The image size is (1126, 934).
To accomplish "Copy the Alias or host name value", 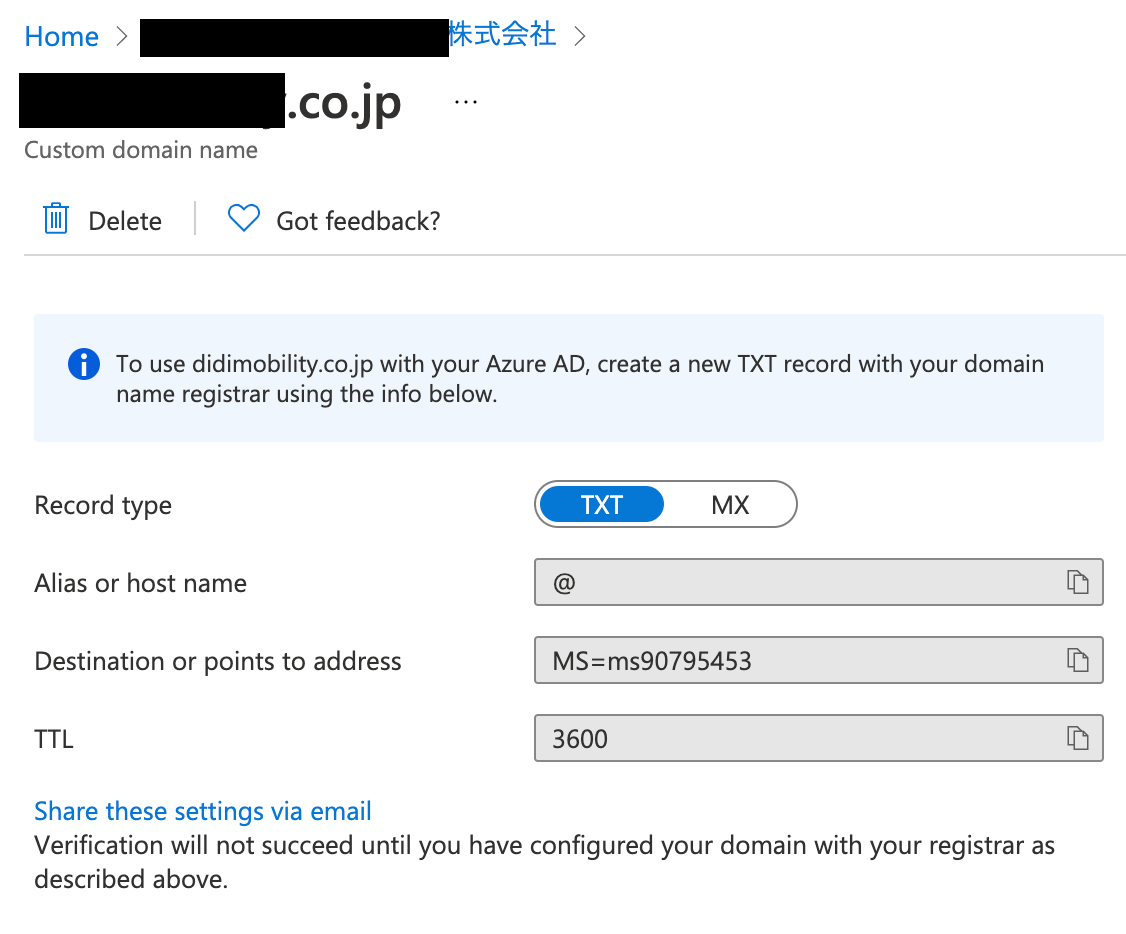I will [1077, 582].
